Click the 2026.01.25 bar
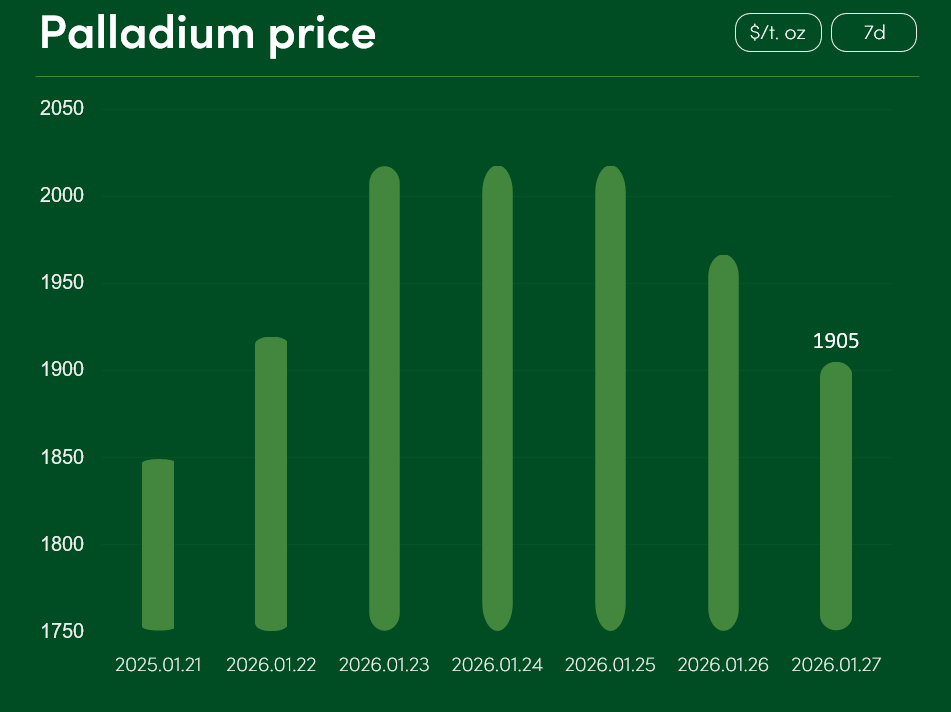This screenshot has height=712, width=951. tap(610, 398)
